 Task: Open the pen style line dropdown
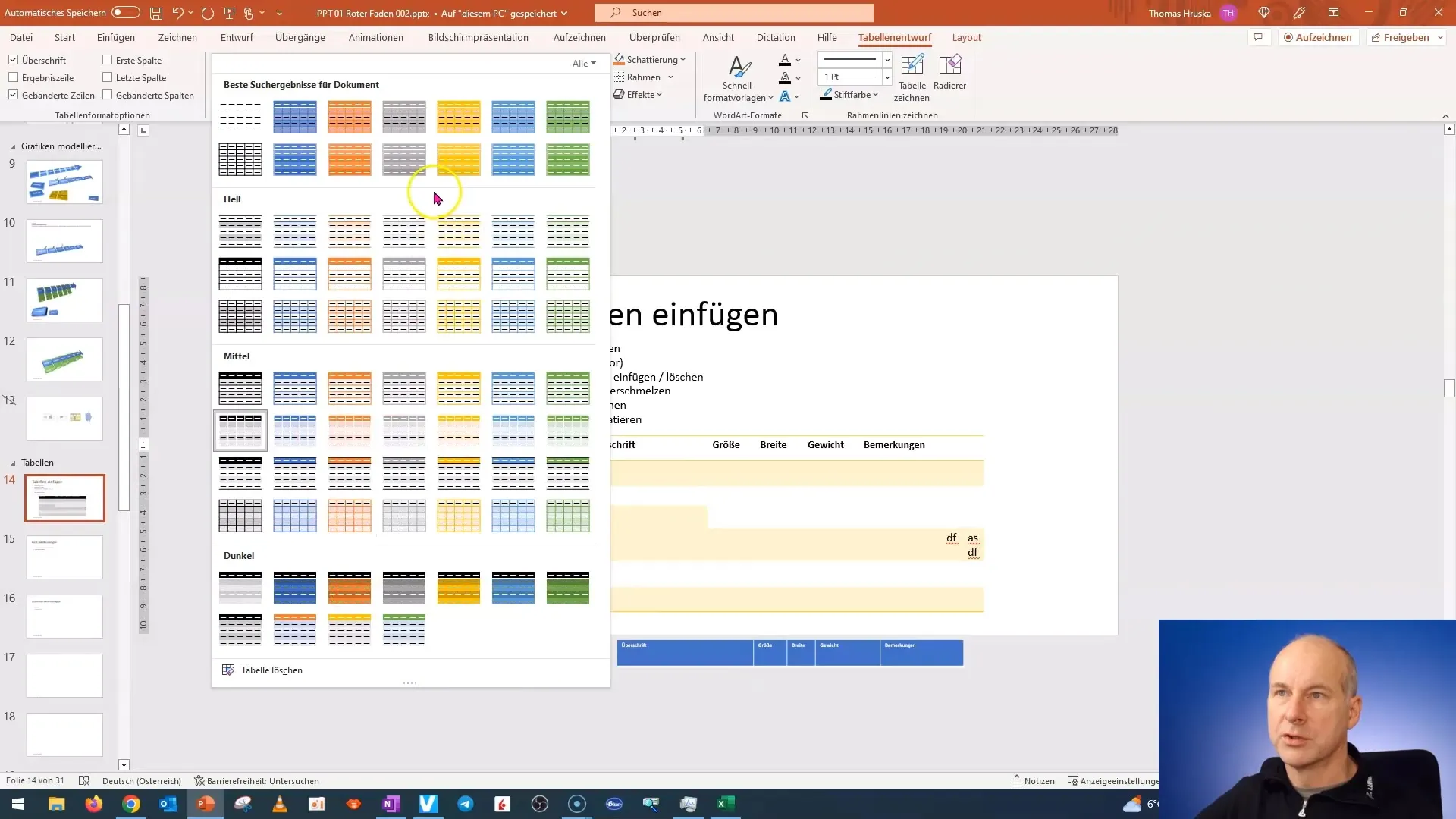pyautogui.click(x=887, y=59)
